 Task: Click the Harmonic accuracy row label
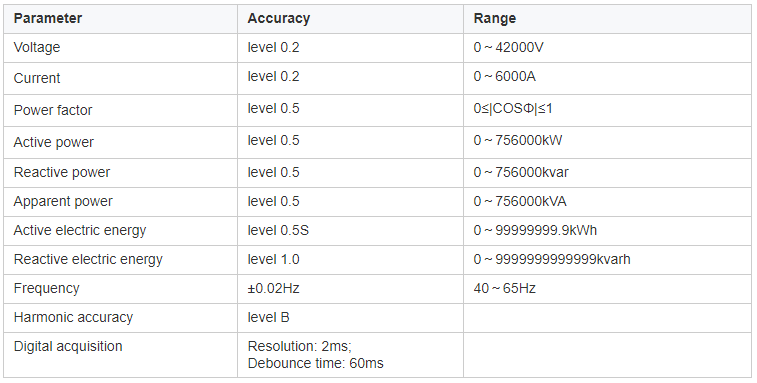[73, 317]
